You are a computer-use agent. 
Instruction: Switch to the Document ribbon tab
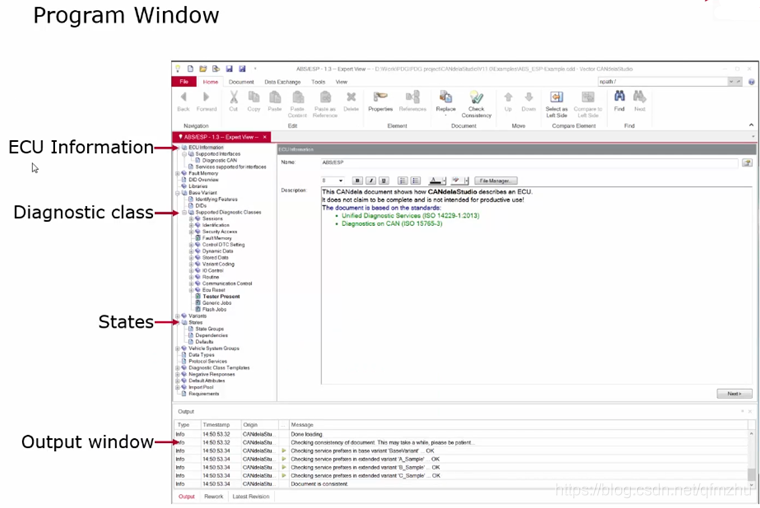[x=241, y=82]
